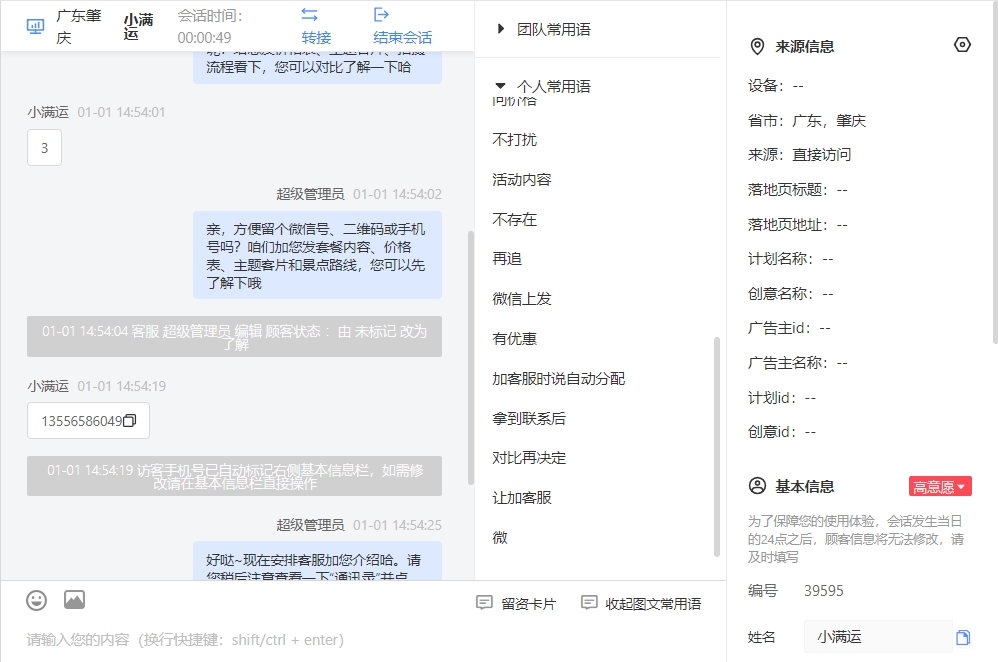The height and width of the screenshot is (662, 998).
Task: Select the quick phrase 活动内容
Action: (521, 180)
